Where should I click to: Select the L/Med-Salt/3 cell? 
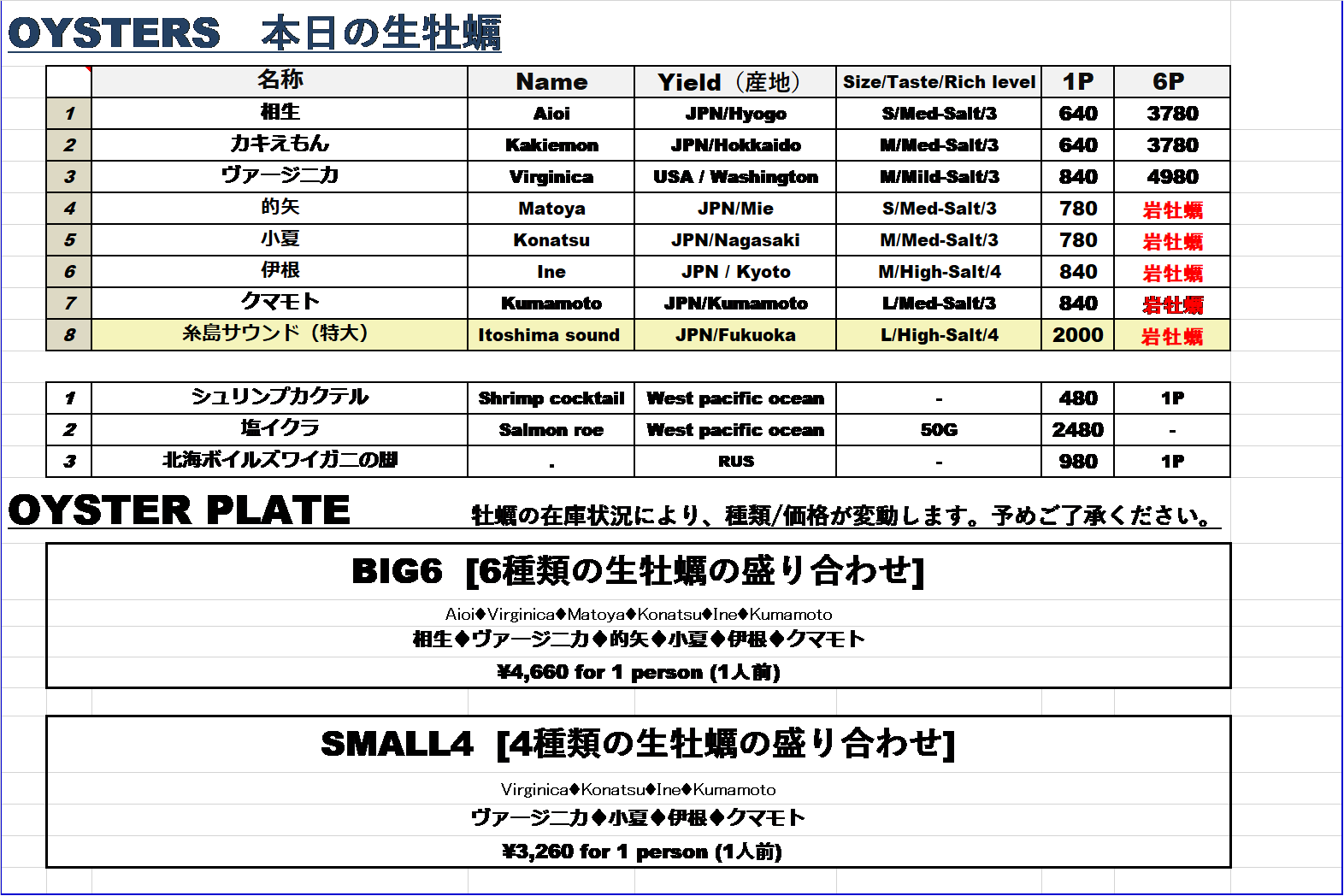coord(939,303)
